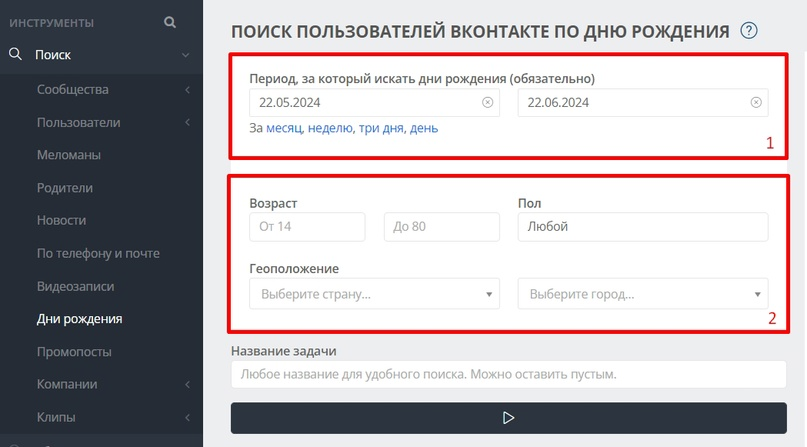Expand the Клипы submenu arrow
The image size is (807, 447).
(187, 417)
